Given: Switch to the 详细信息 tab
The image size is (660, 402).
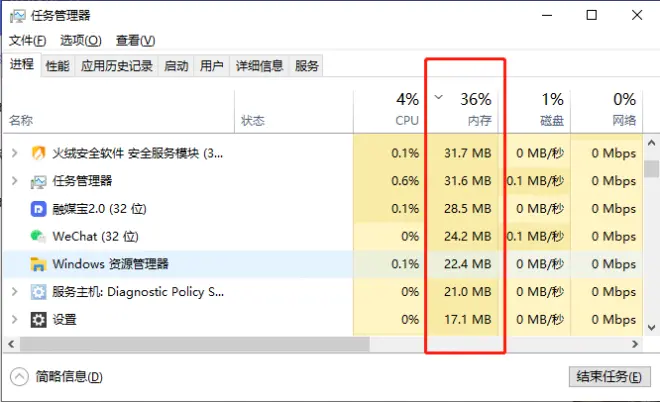Looking at the screenshot, I should [259, 66].
